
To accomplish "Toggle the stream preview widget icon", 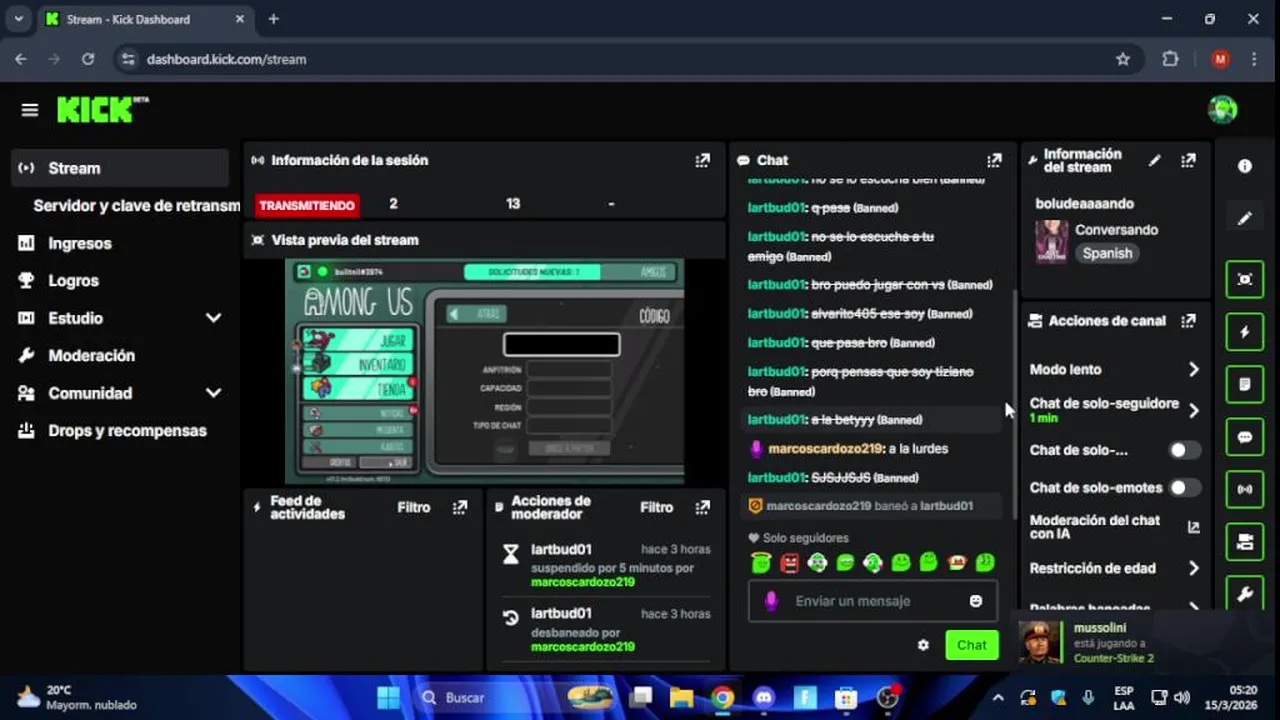I will coord(1245,279).
